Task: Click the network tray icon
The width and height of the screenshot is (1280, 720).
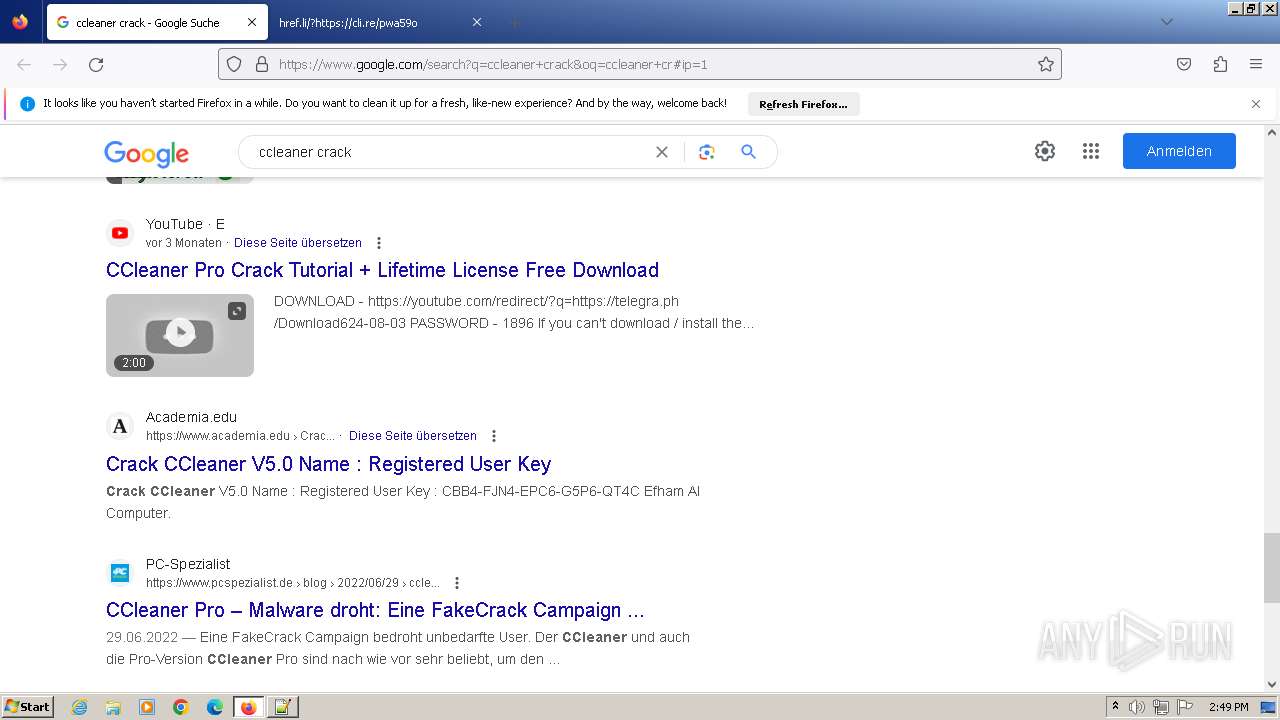Action: [x=1160, y=707]
